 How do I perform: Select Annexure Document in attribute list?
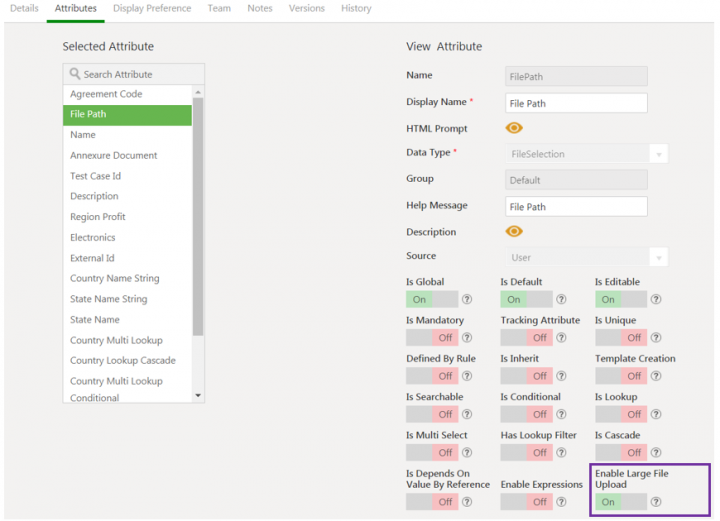(x=113, y=155)
